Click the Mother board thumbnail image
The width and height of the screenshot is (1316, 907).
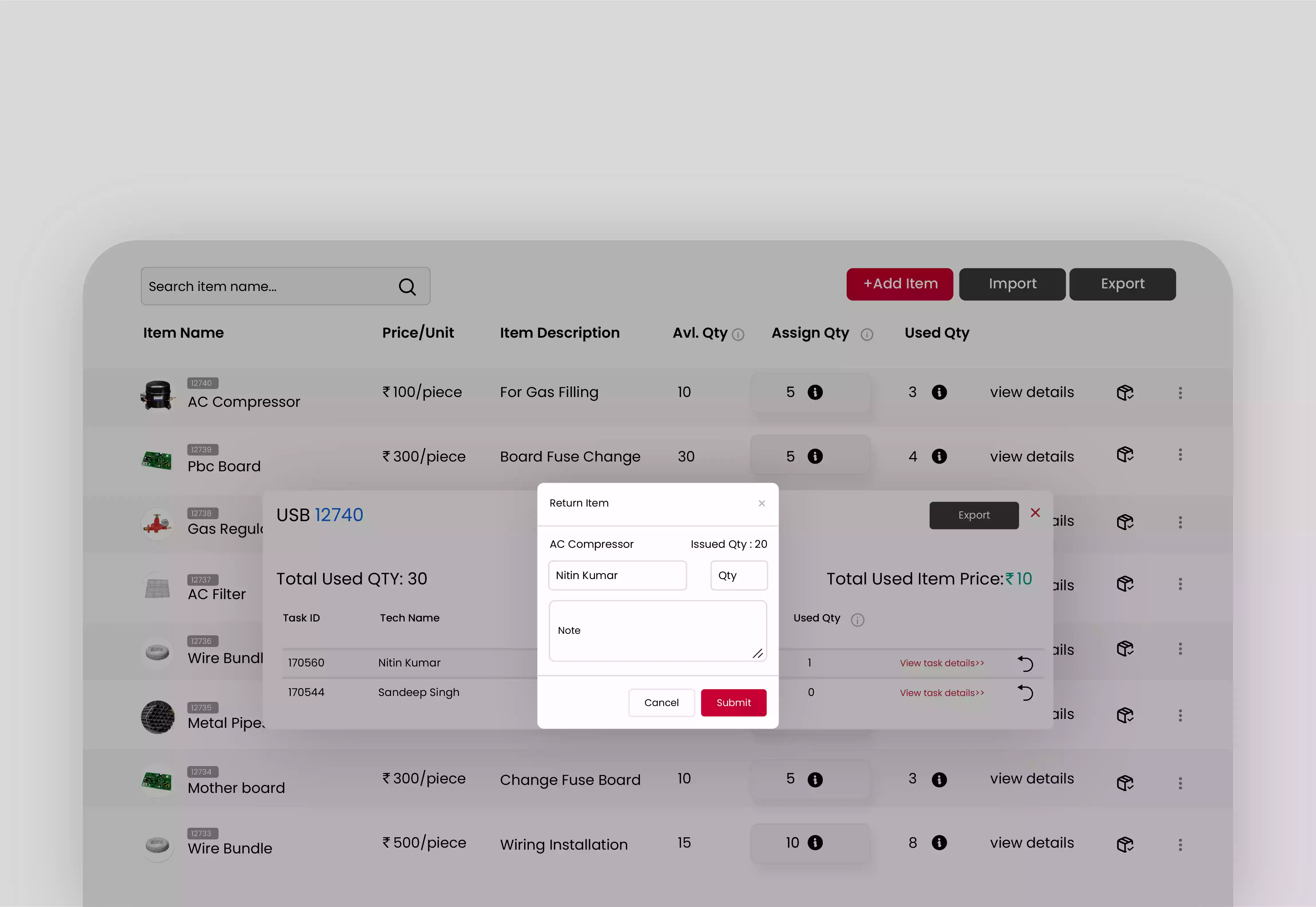coord(157,781)
